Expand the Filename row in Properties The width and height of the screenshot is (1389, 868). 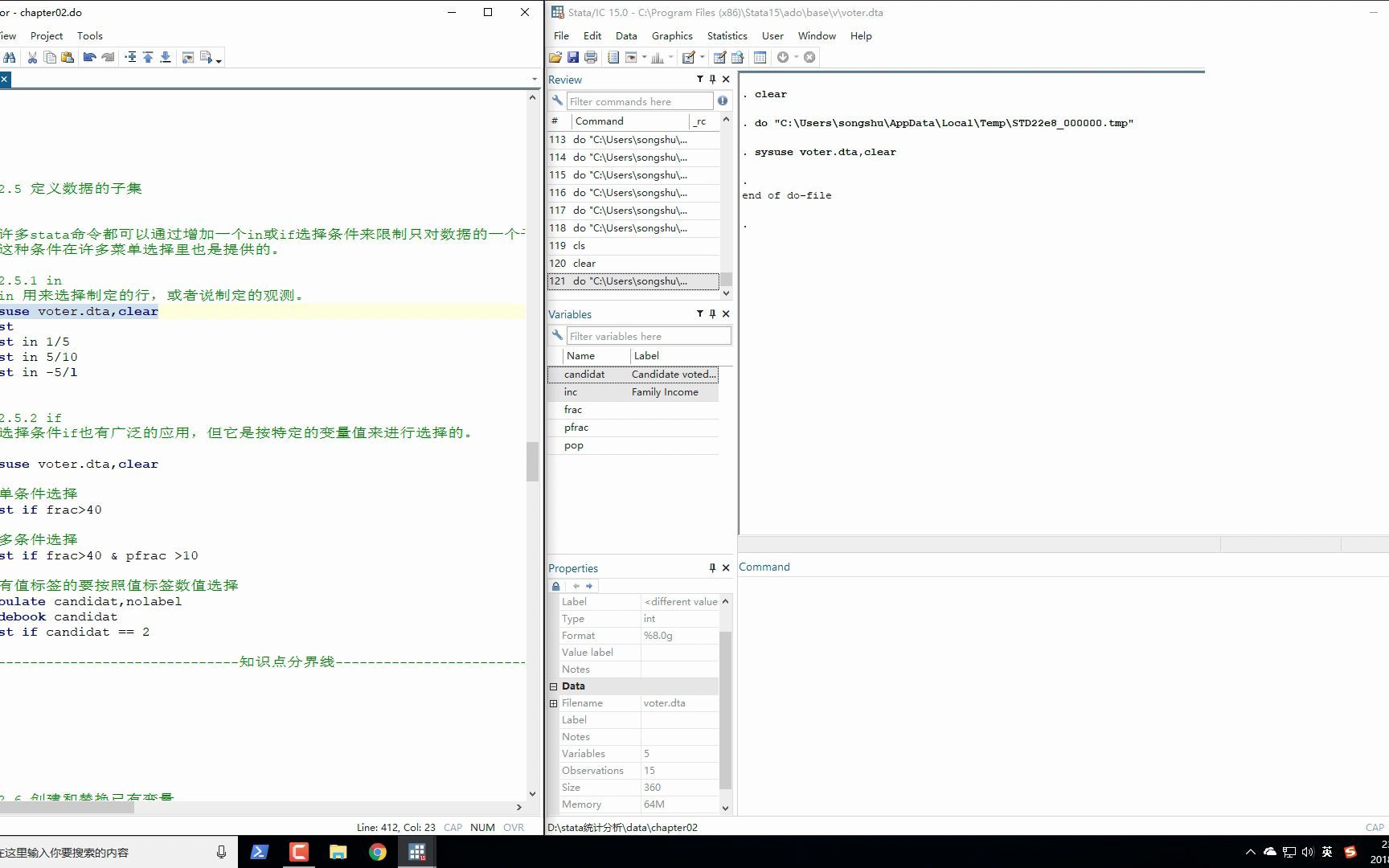coord(553,703)
